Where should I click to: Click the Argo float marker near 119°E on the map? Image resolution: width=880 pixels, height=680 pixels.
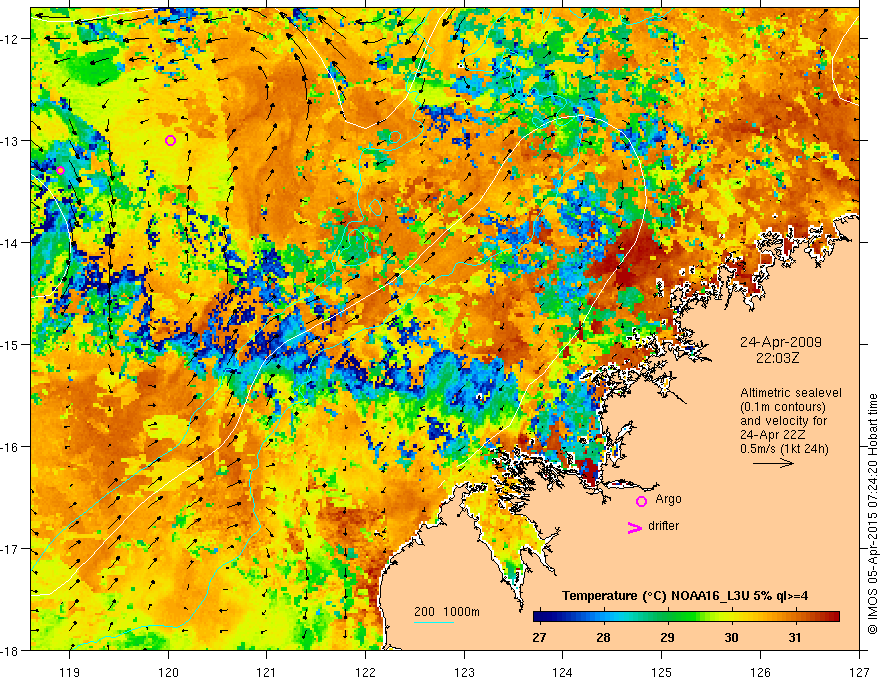(60, 171)
